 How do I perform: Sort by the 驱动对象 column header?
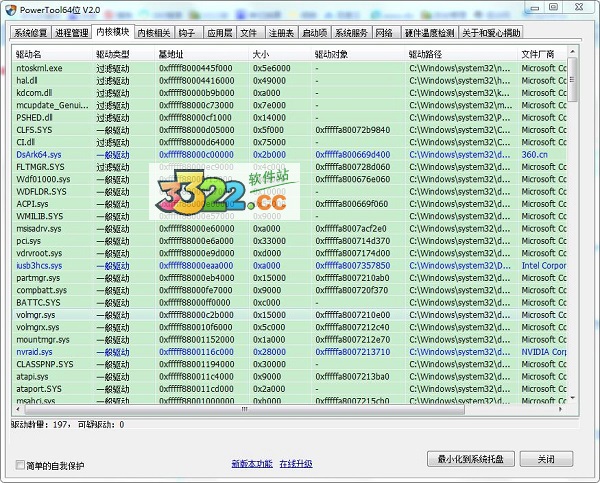coord(359,54)
